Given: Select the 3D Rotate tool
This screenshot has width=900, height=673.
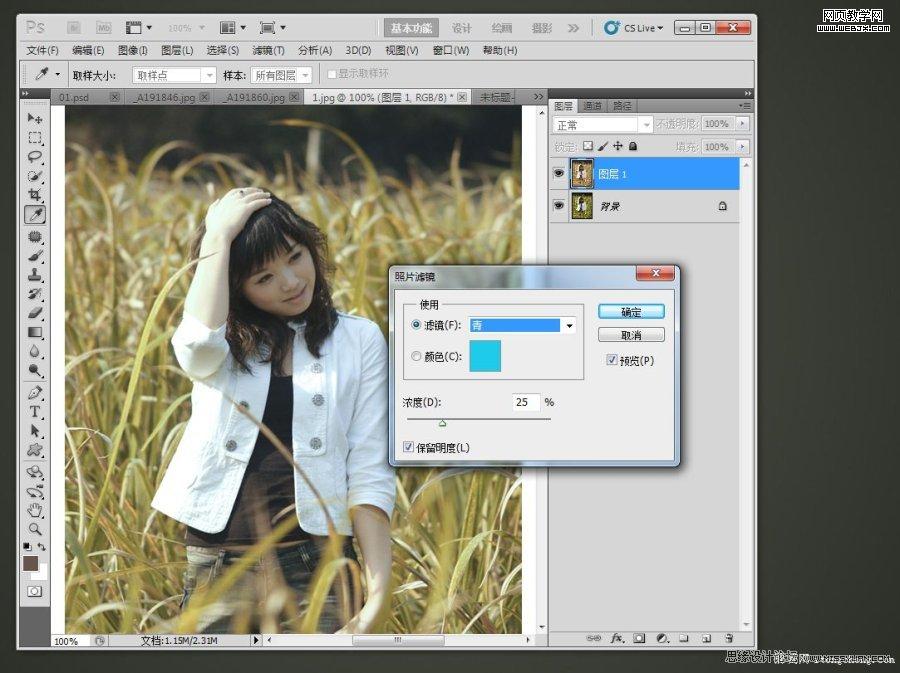Looking at the screenshot, I should coord(35,472).
